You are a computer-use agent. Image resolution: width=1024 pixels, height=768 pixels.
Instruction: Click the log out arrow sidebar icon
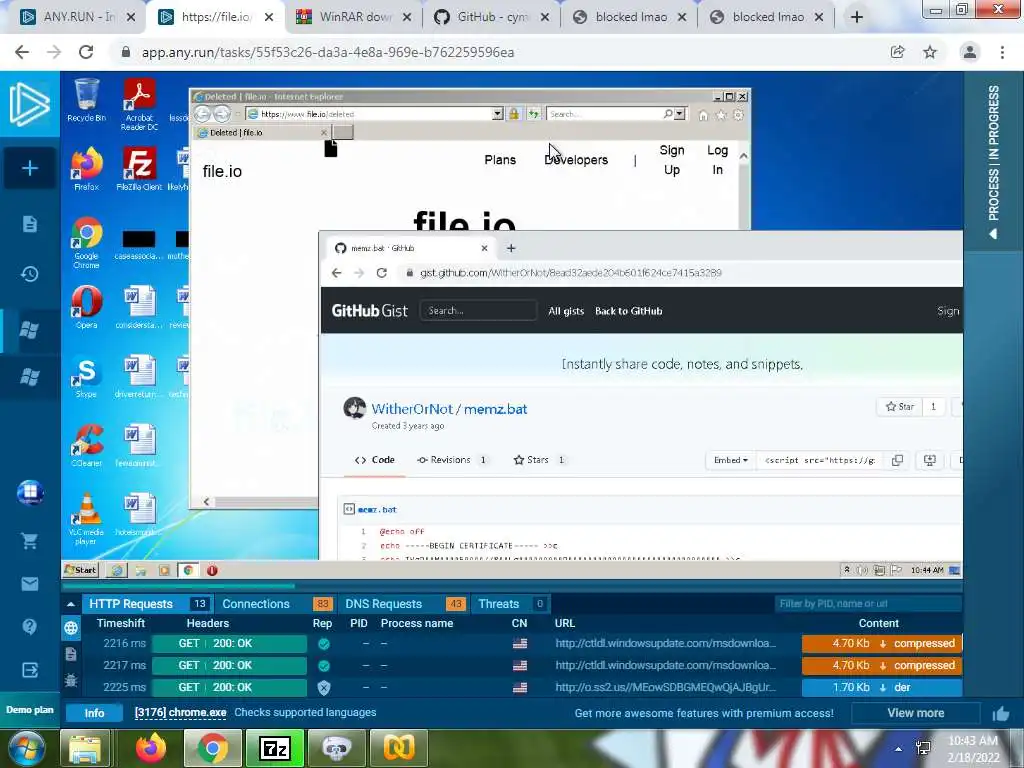(29, 670)
